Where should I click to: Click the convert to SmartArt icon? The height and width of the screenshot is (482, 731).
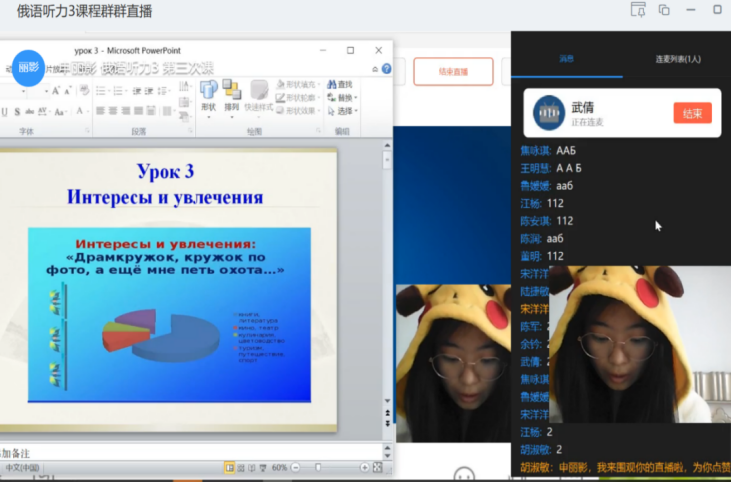click(x=186, y=117)
